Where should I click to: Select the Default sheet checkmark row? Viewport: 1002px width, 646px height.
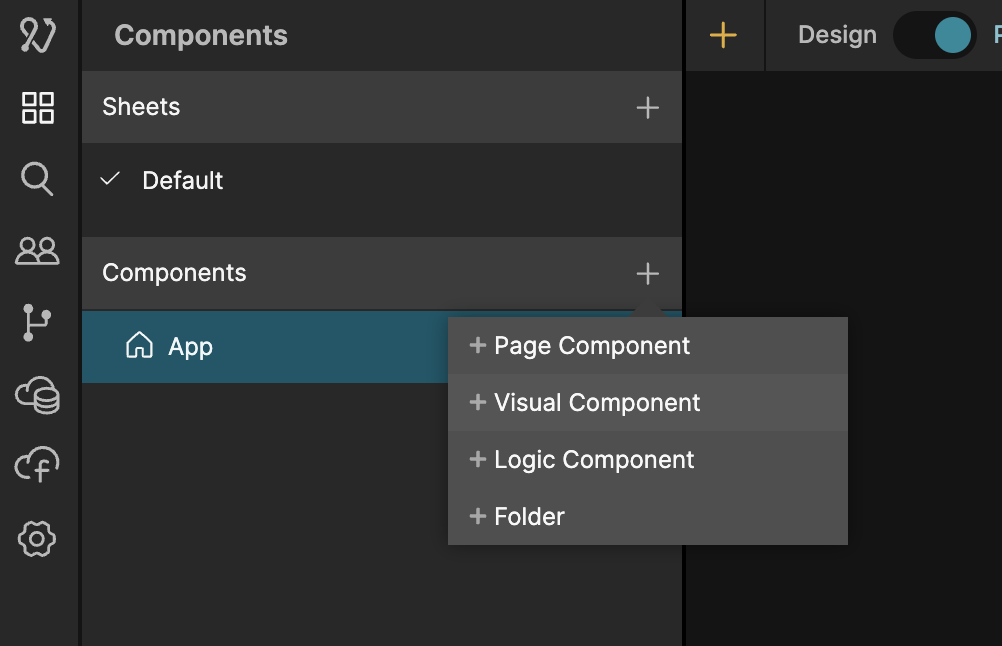pos(182,181)
